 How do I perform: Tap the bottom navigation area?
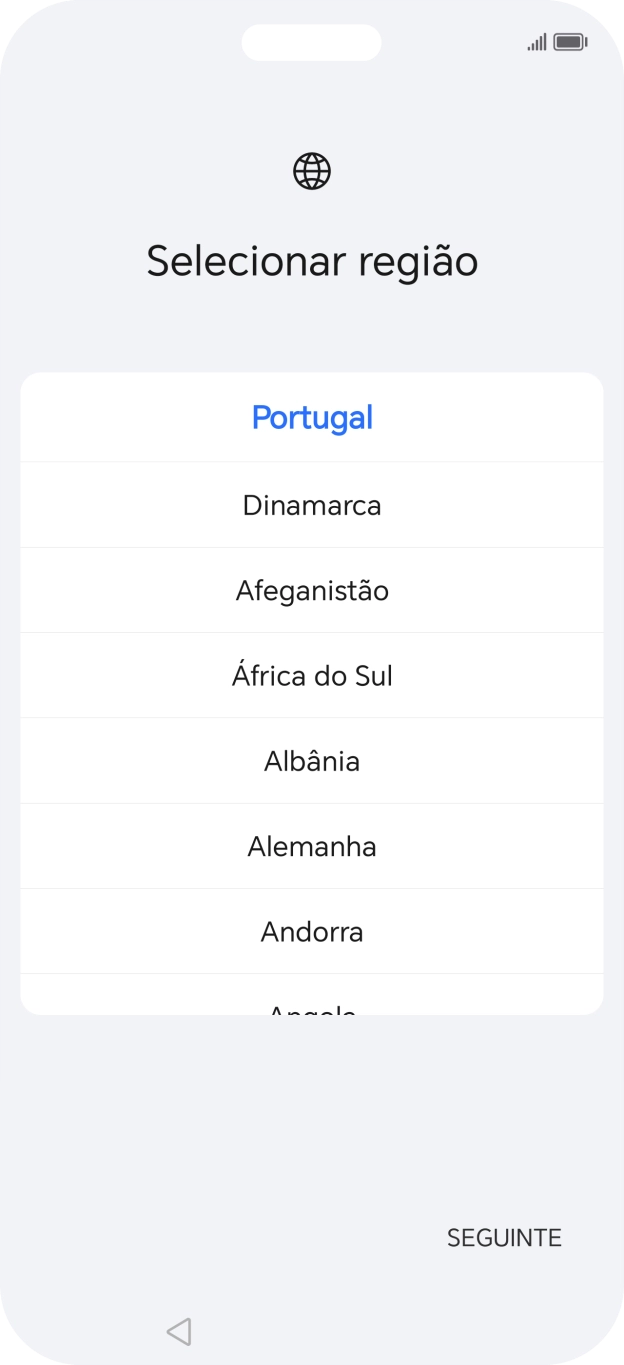pos(311,1331)
